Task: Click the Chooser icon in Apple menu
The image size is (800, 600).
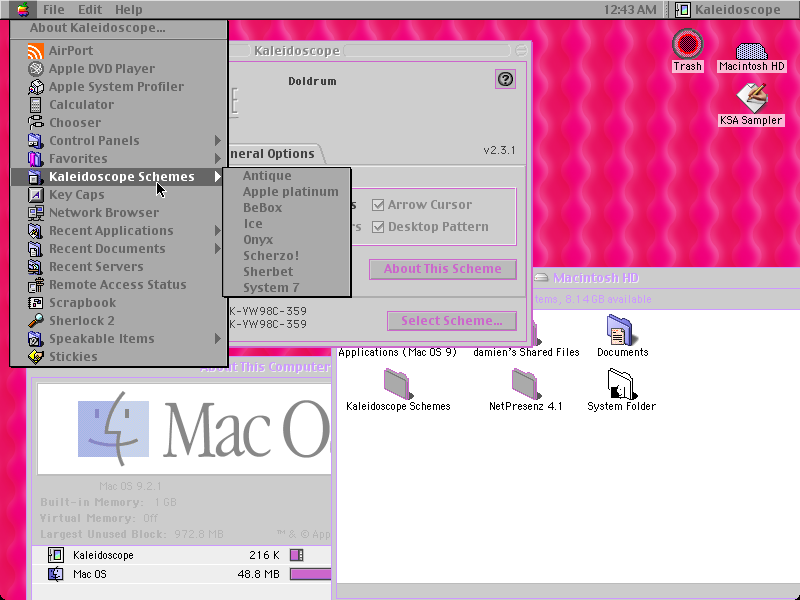Action: tap(36, 122)
